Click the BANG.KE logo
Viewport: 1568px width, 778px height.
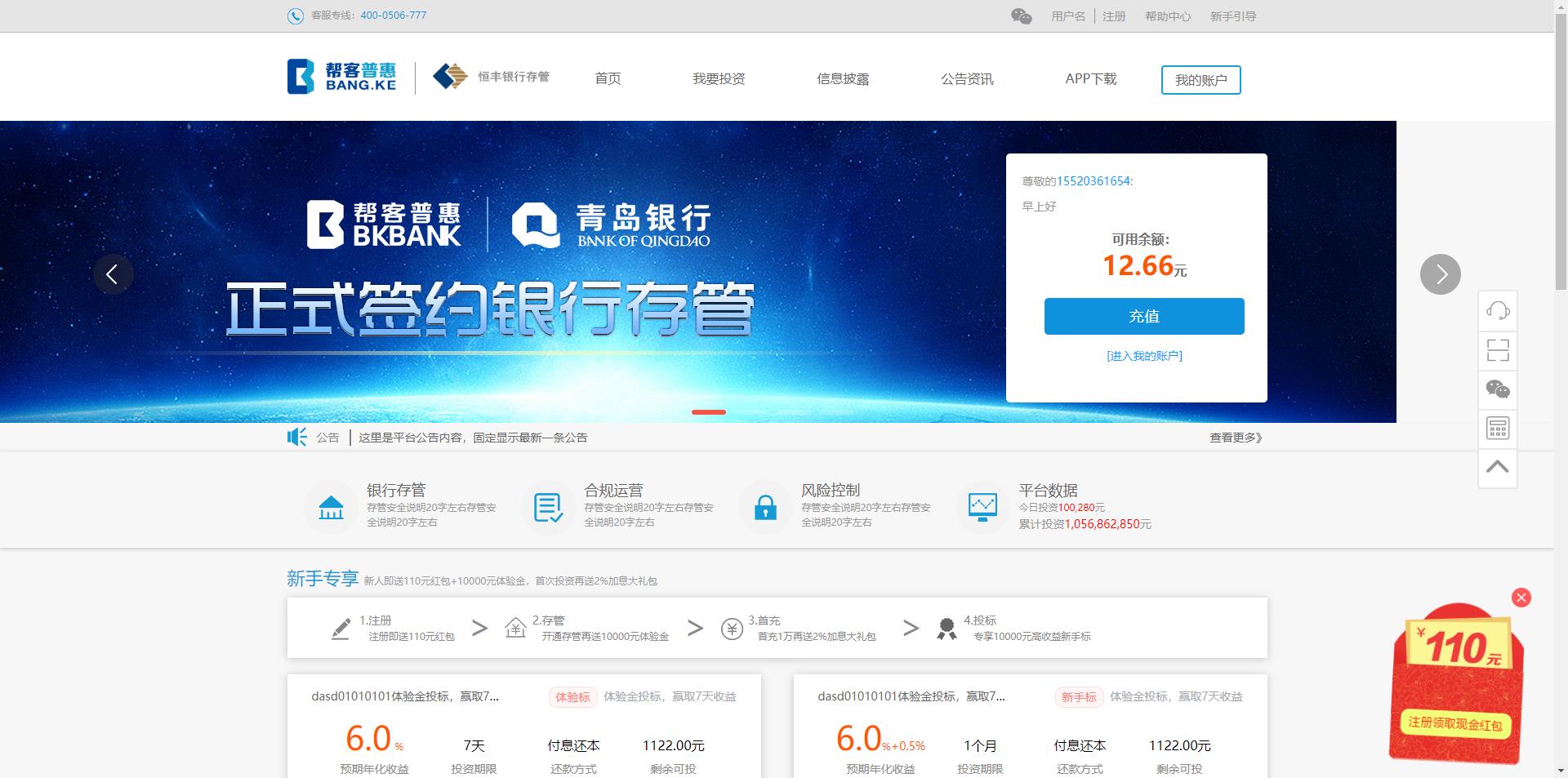coord(342,77)
